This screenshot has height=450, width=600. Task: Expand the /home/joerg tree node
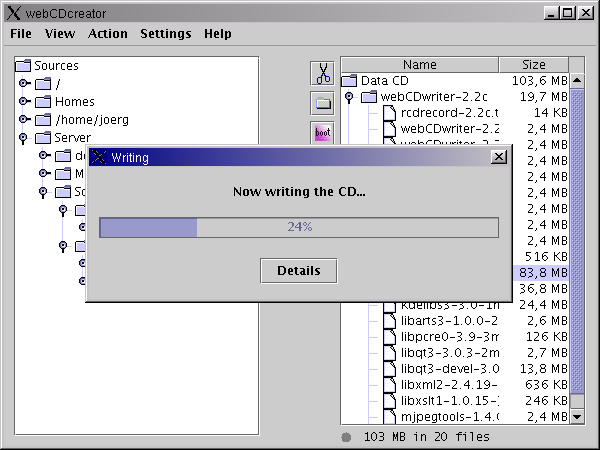click(x=23, y=120)
